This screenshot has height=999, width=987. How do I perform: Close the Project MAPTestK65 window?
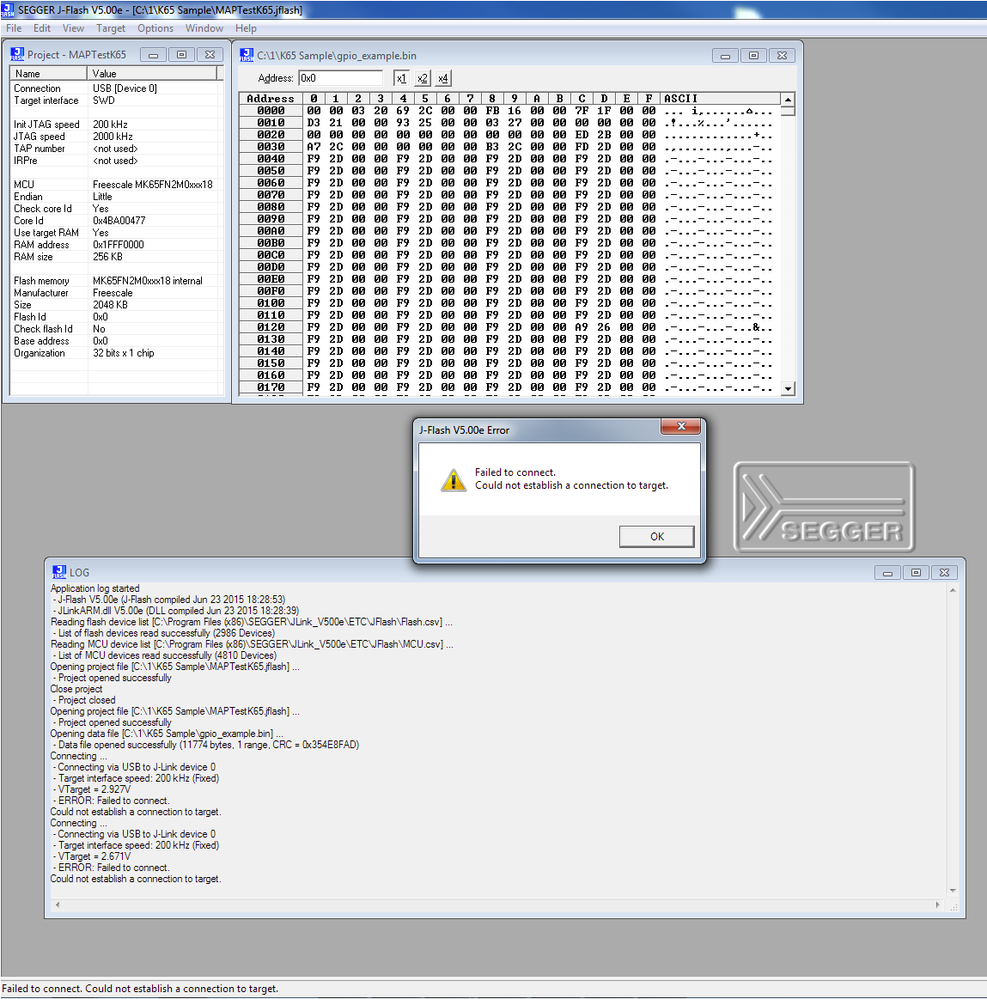coord(210,55)
